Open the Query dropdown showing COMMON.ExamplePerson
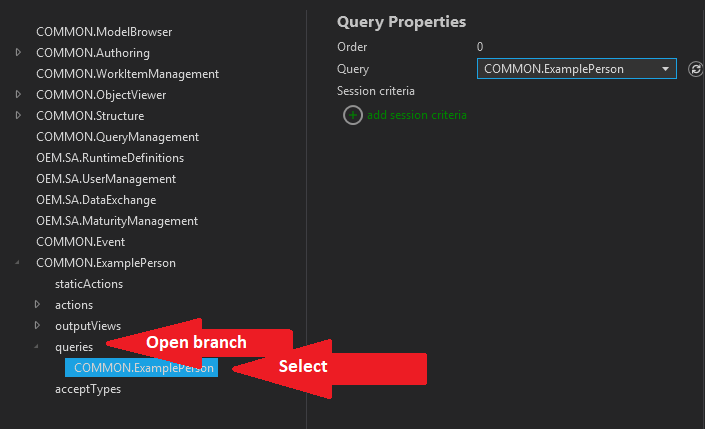 coord(576,69)
